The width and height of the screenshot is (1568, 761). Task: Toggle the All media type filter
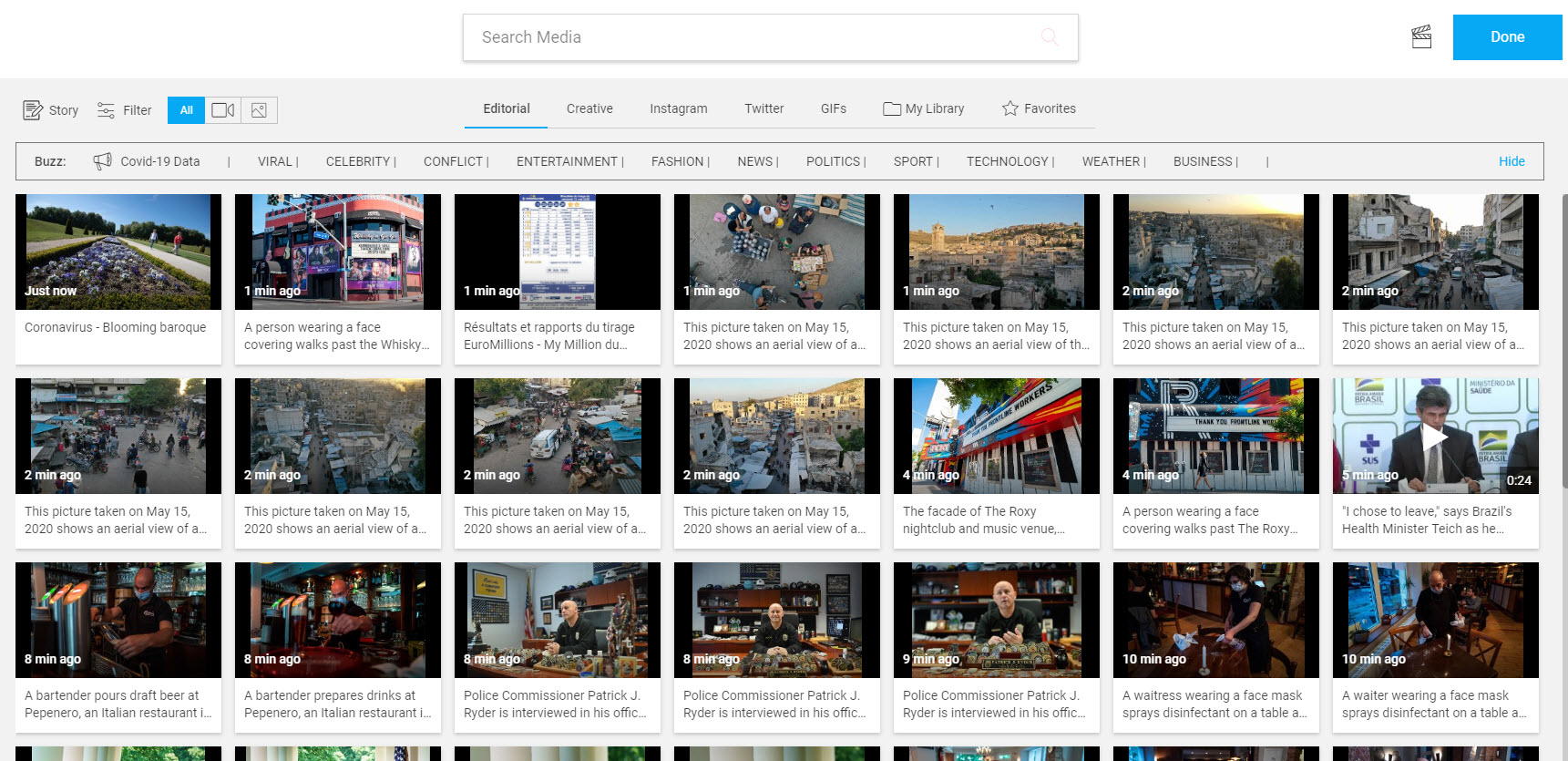tap(186, 110)
